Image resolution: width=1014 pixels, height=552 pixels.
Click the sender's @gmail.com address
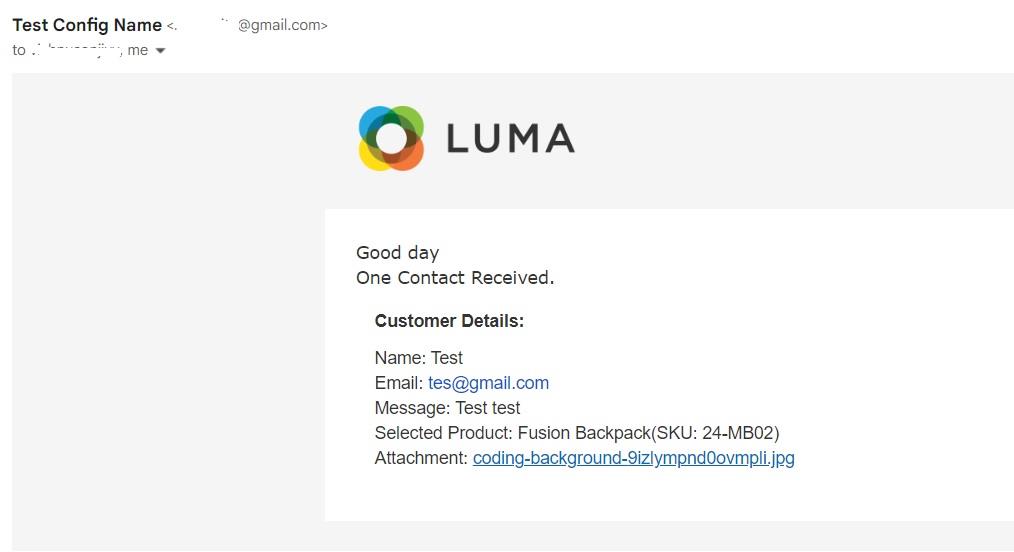(x=280, y=26)
